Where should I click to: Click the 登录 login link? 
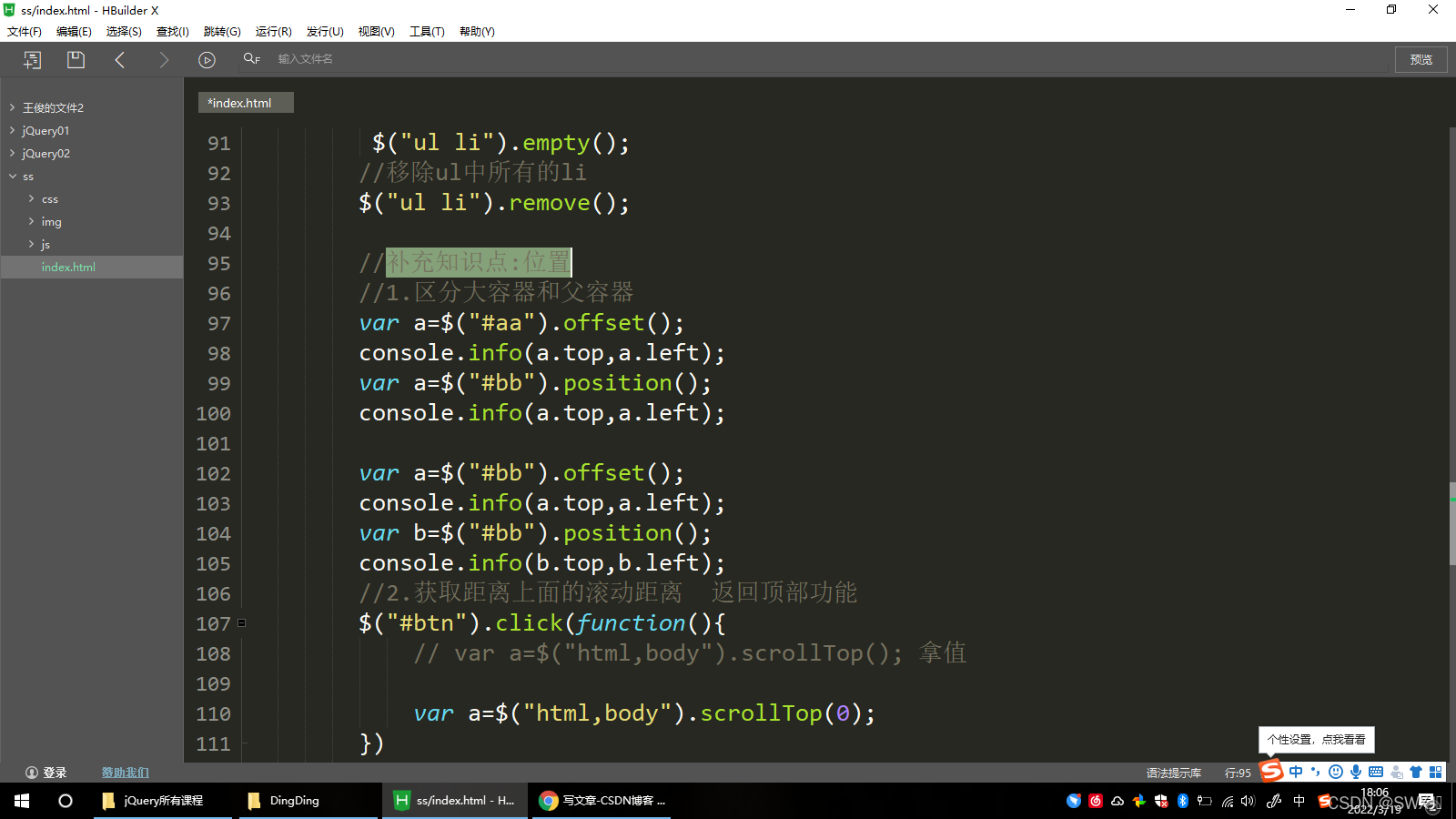click(x=50, y=772)
